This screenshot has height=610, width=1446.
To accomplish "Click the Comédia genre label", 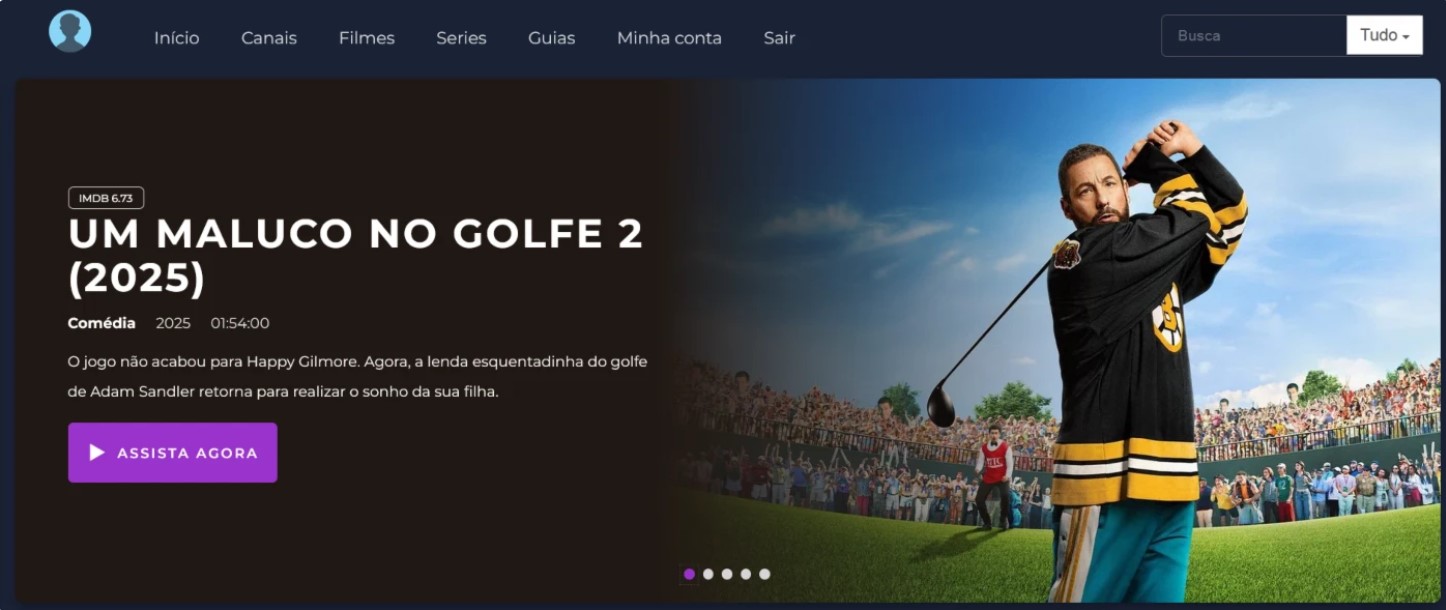I will [x=102, y=323].
